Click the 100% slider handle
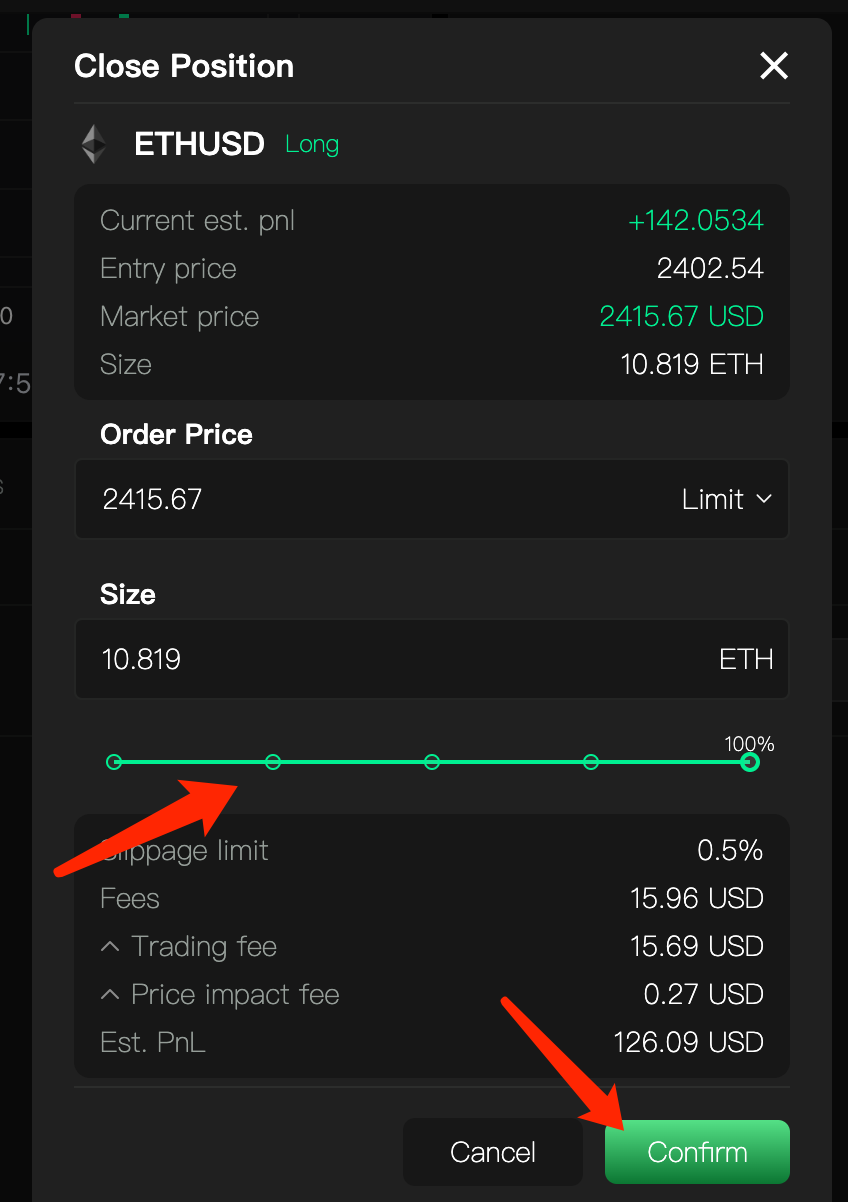Screen dimensions: 848x1202 (x=750, y=762)
